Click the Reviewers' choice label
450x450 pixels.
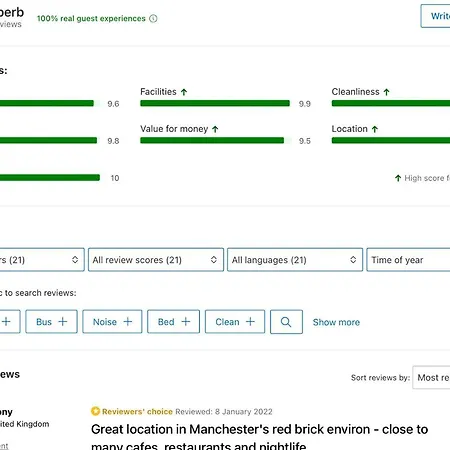[137, 412]
